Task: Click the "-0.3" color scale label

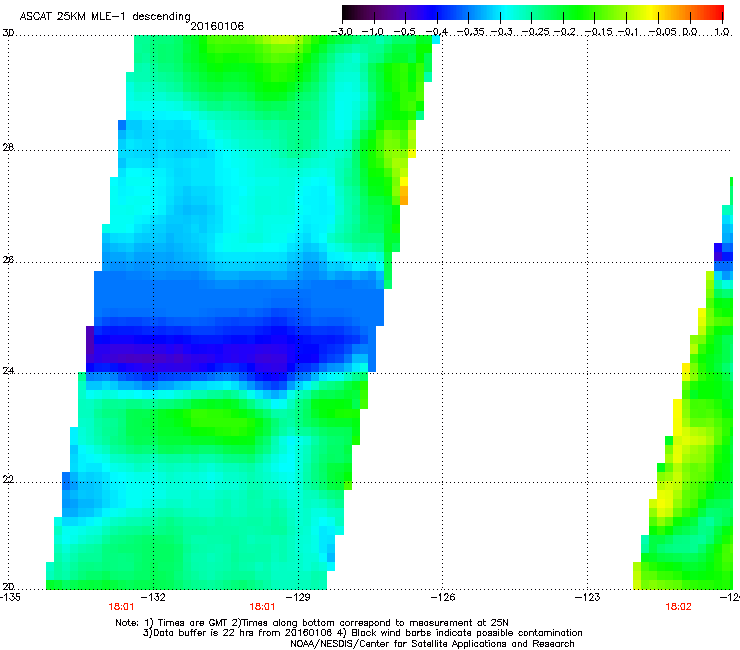Action: 501,32
